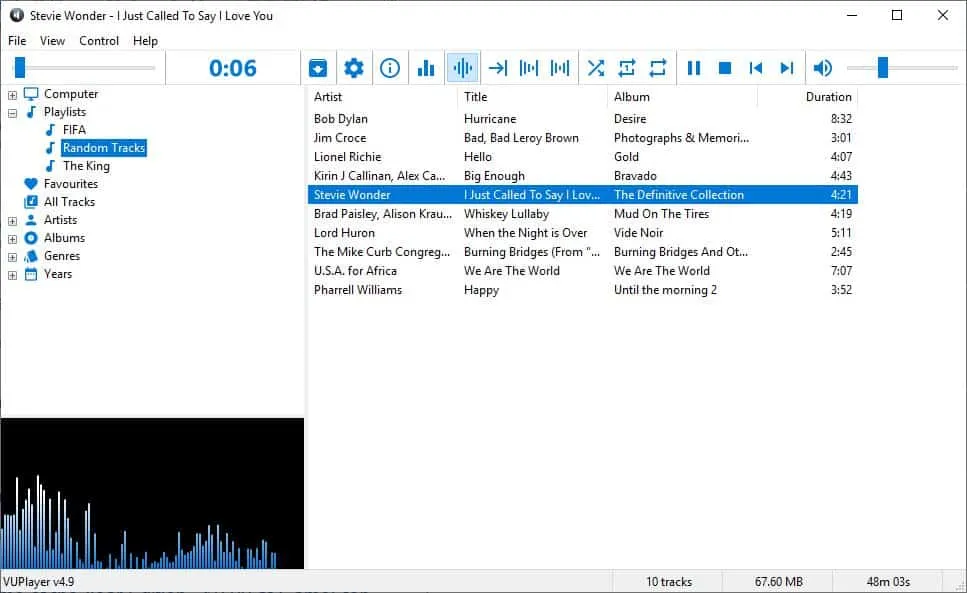
Task: Open the FIFA playlist
Action: pos(74,130)
